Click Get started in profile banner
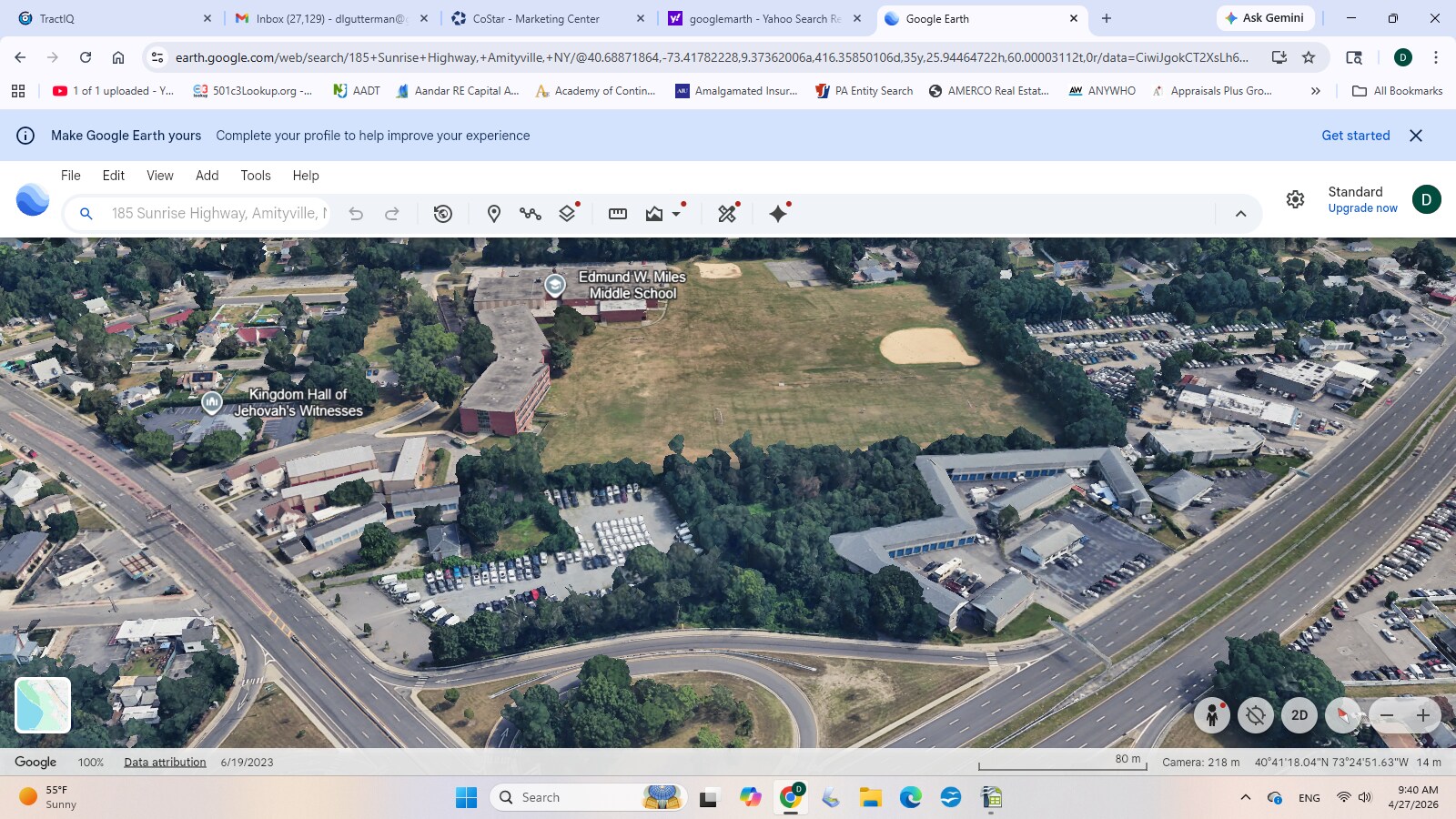Viewport: 1456px width, 819px height. pyautogui.click(x=1356, y=136)
